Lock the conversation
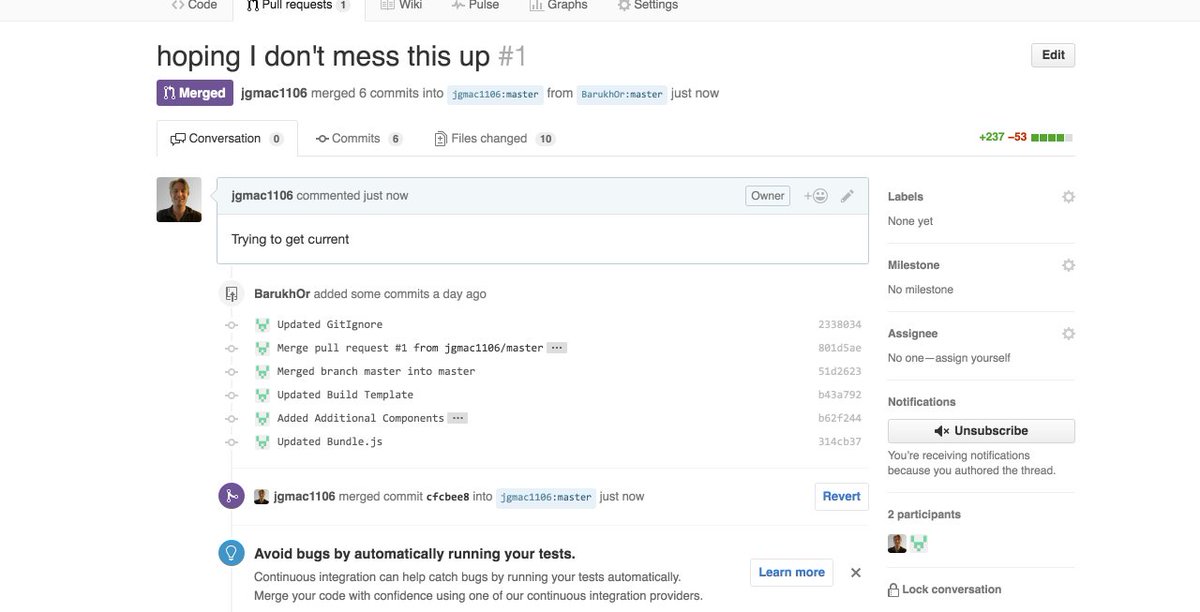 tap(945, 590)
